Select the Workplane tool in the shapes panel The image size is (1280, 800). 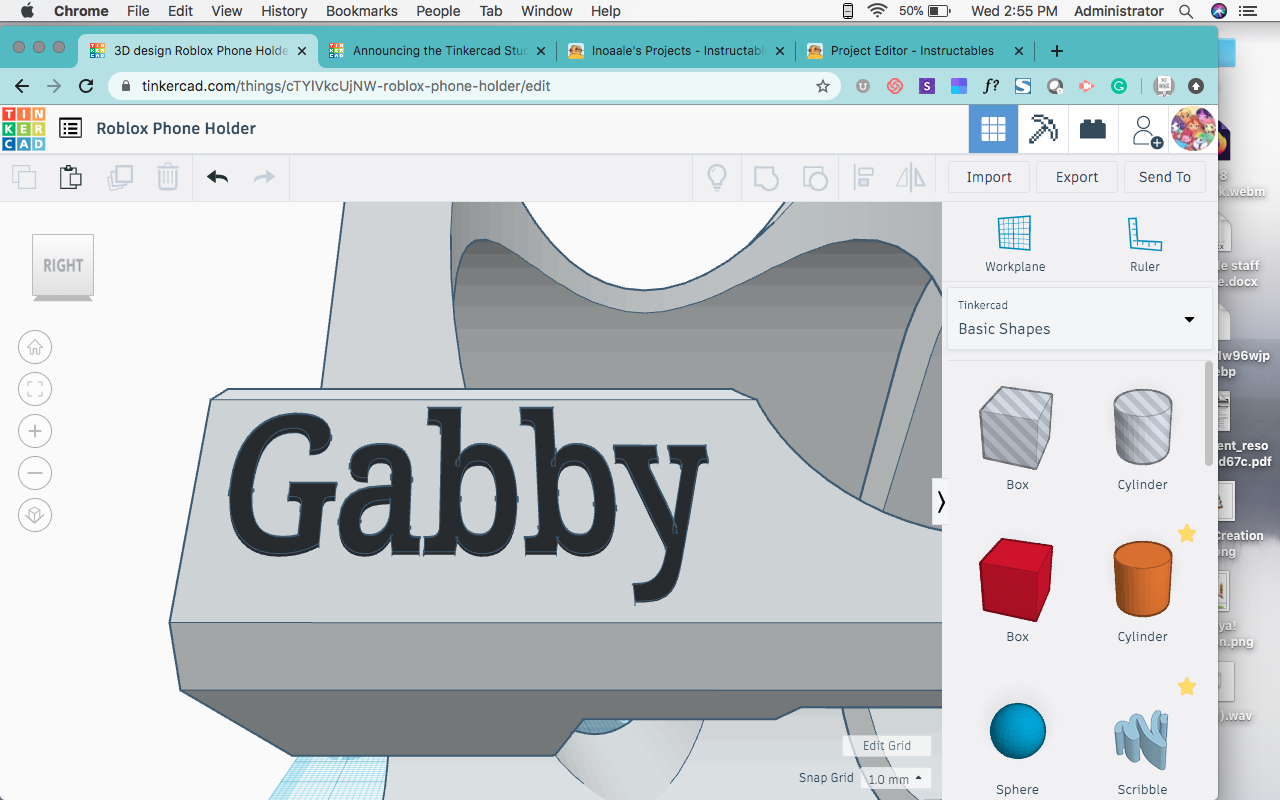[x=1015, y=240]
